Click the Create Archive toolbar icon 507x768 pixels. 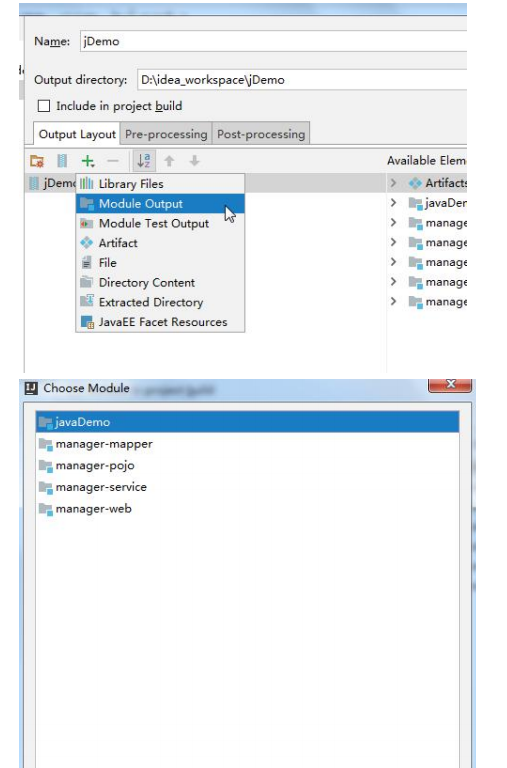pyautogui.click(x=62, y=161)
